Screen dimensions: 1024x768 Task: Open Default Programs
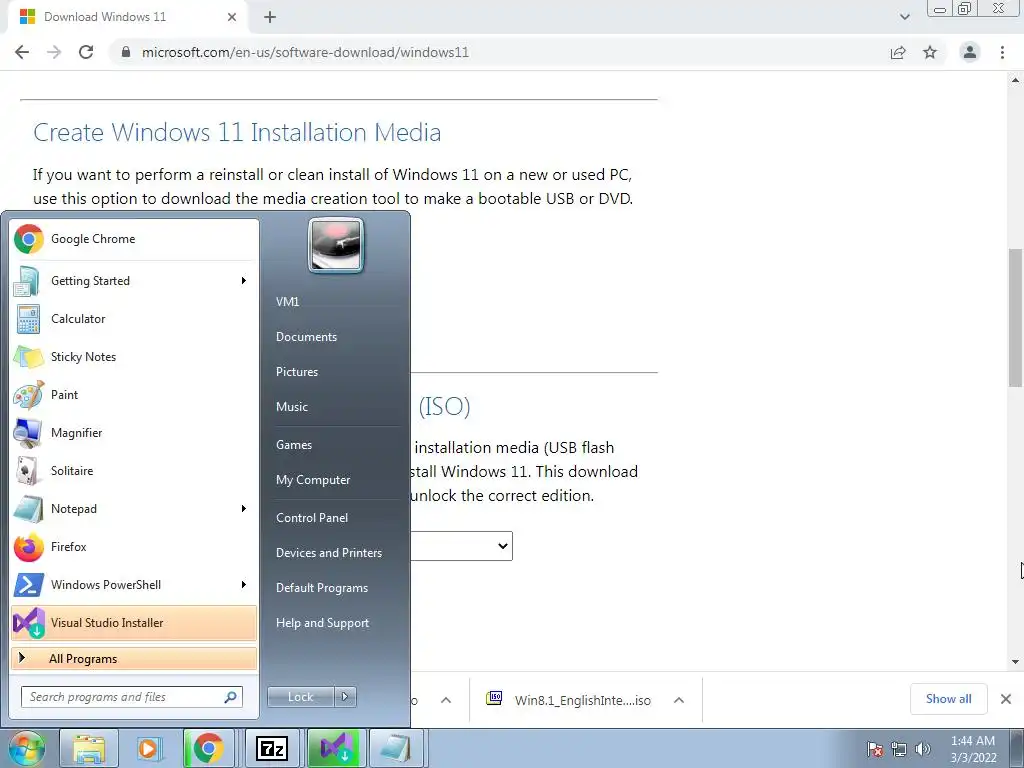[322, 588]
